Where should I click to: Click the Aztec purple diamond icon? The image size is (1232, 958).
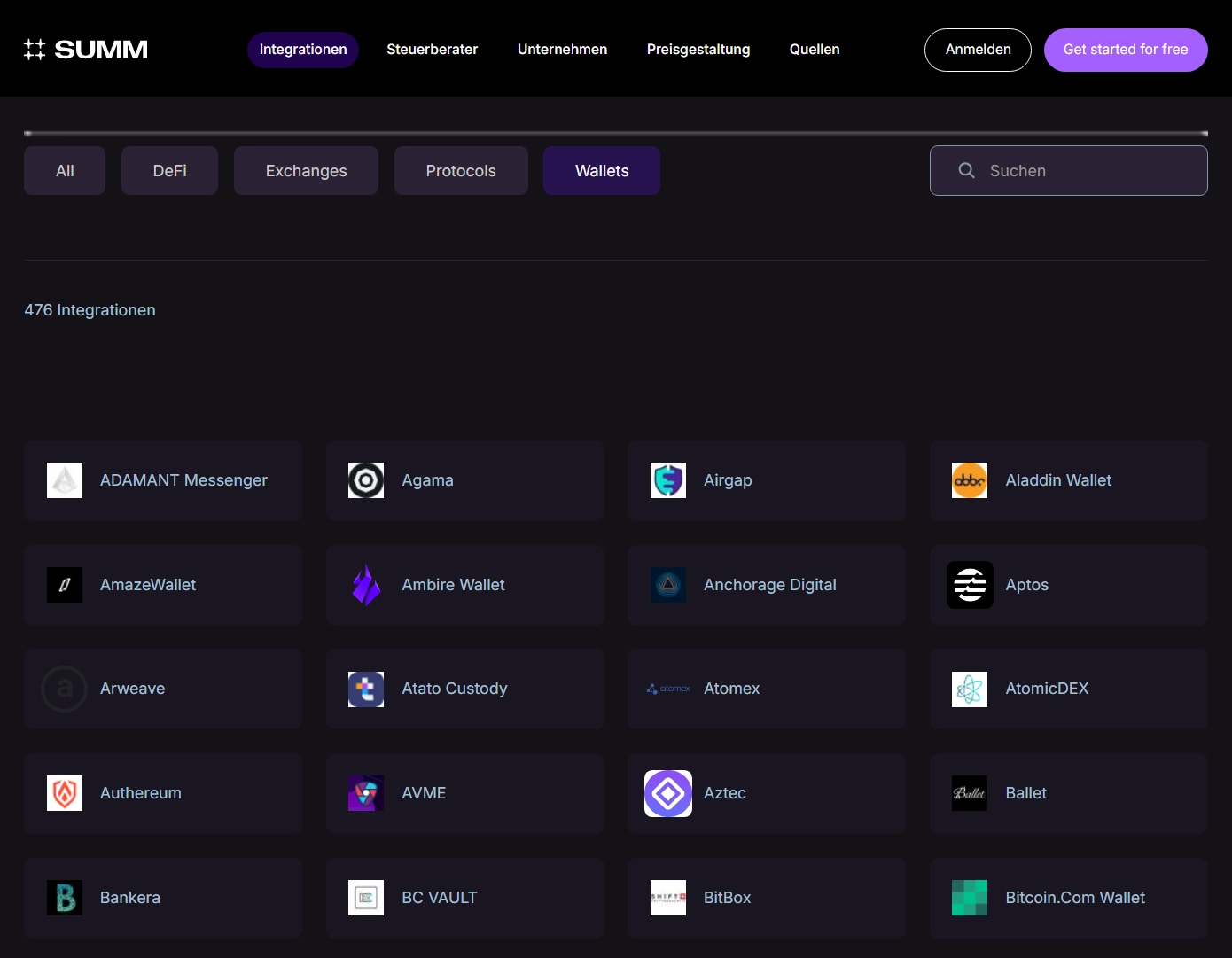[x=668, y=793]
